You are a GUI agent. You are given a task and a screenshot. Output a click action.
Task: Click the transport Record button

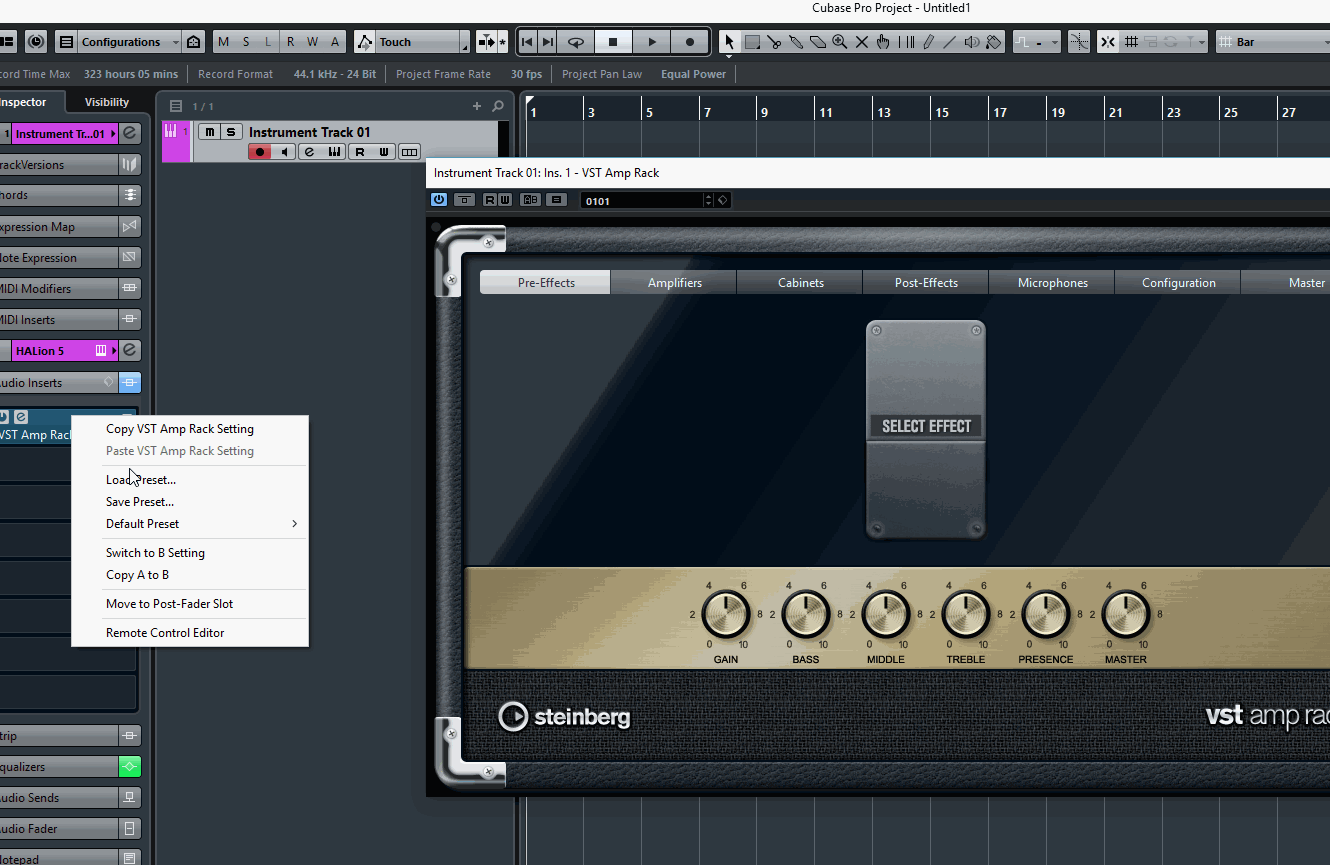click(x=690, y=42)
